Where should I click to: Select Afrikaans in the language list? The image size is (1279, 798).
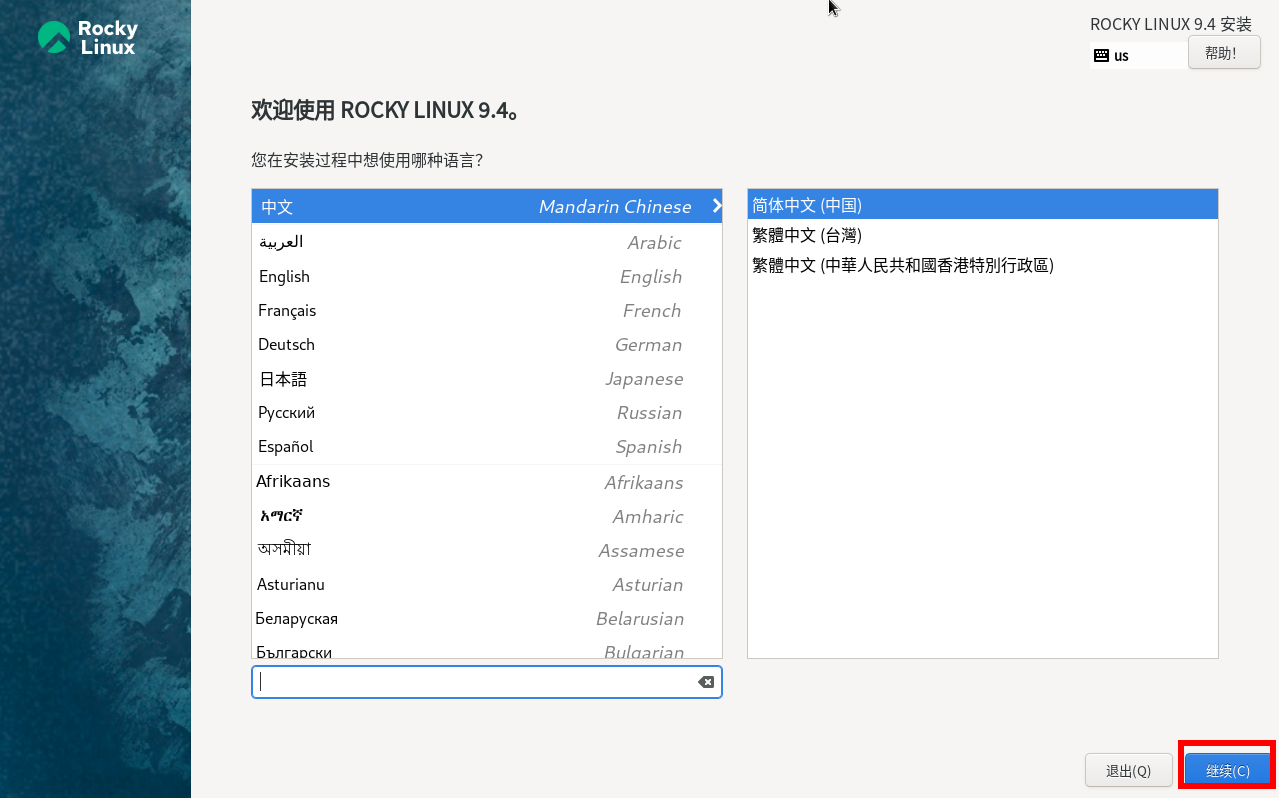coord(487,482)
